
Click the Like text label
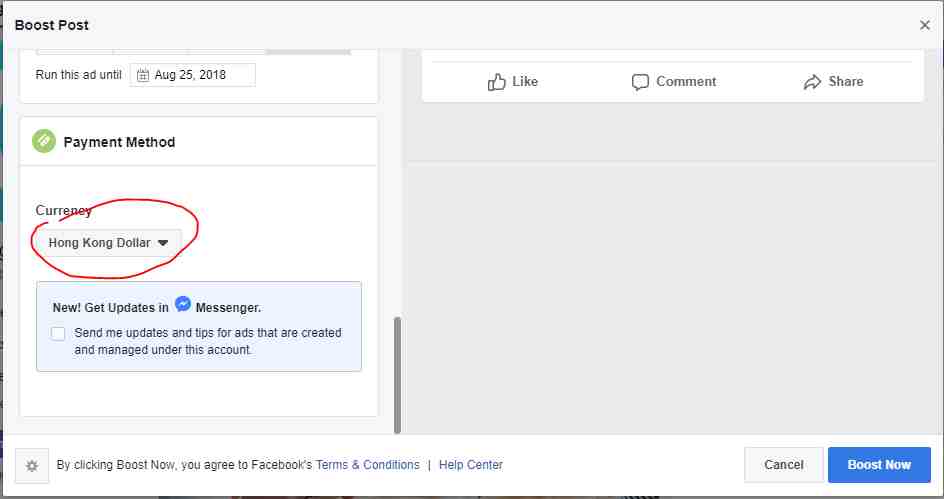[x=525, y=82]
